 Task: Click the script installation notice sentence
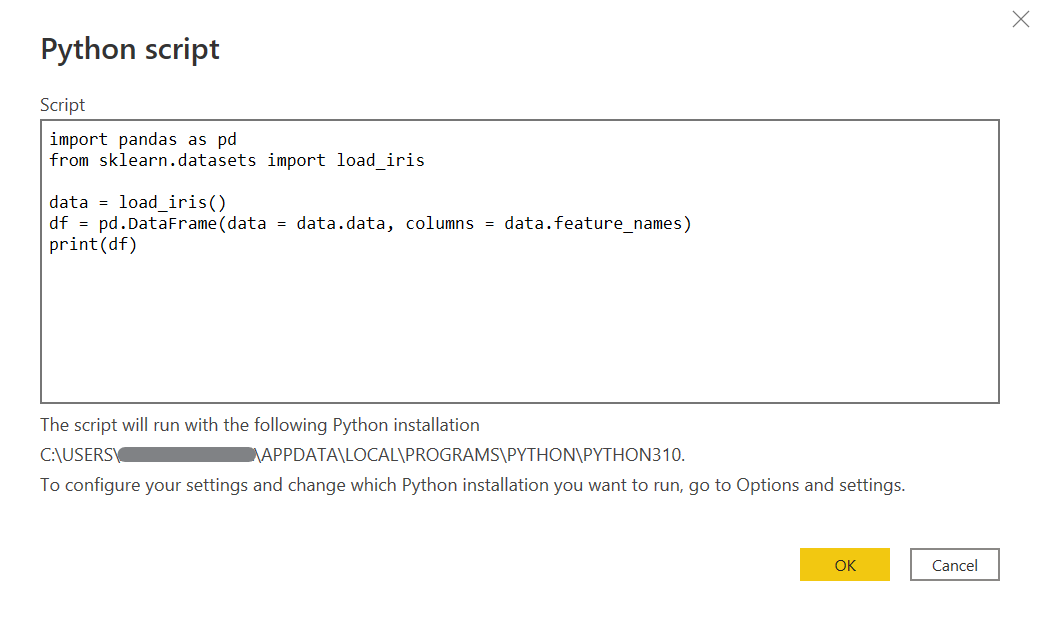258,424
